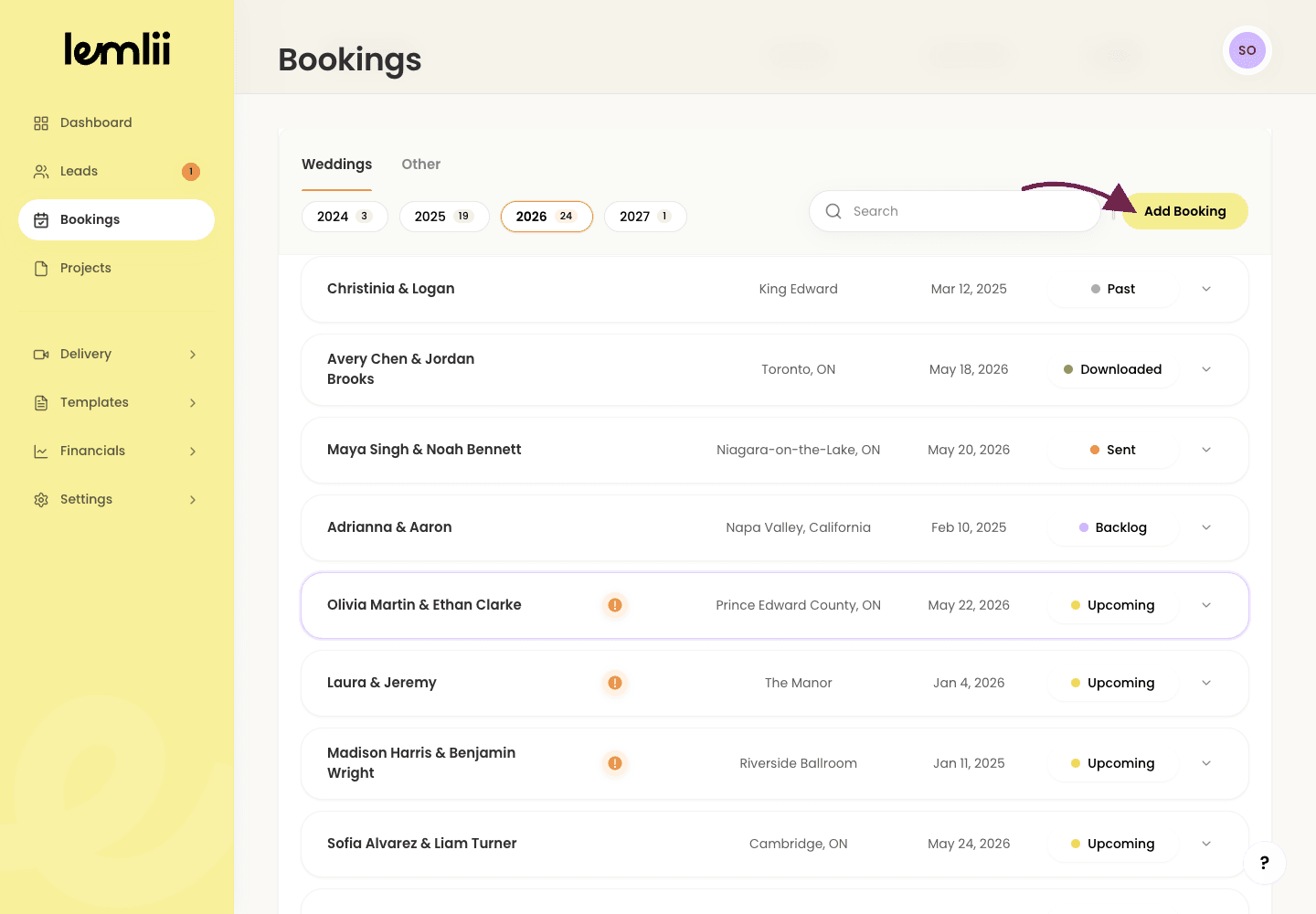Click the Leads people icon
The width and height of the screenshot is (1316, 914).
41,172
